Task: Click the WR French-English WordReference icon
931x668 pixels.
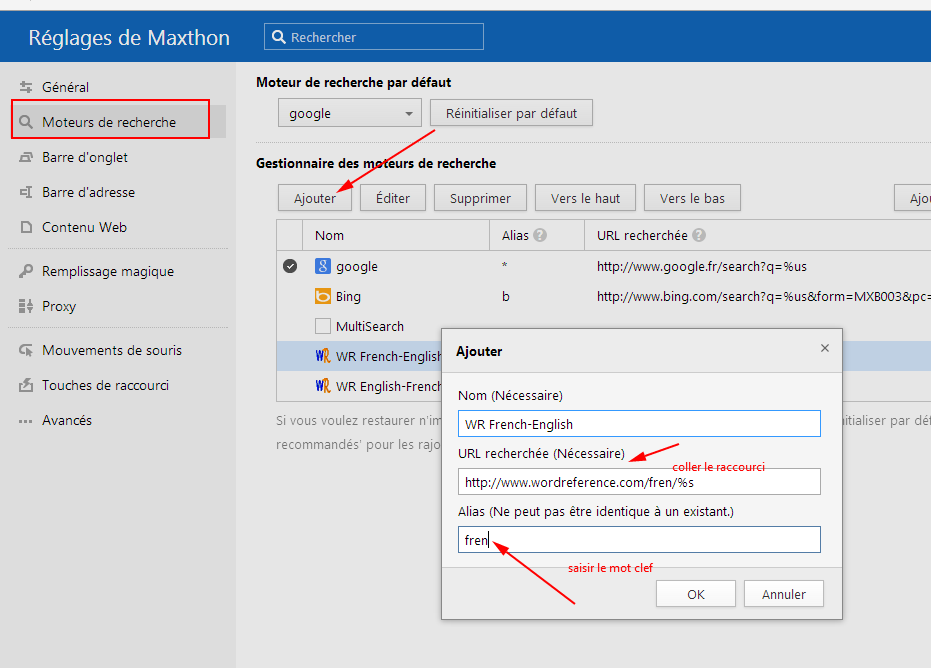Action: tap(322, 356)
